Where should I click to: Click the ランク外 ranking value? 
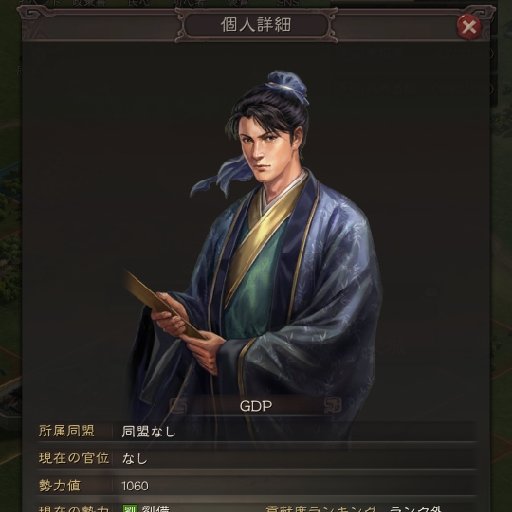click(416, 509)
